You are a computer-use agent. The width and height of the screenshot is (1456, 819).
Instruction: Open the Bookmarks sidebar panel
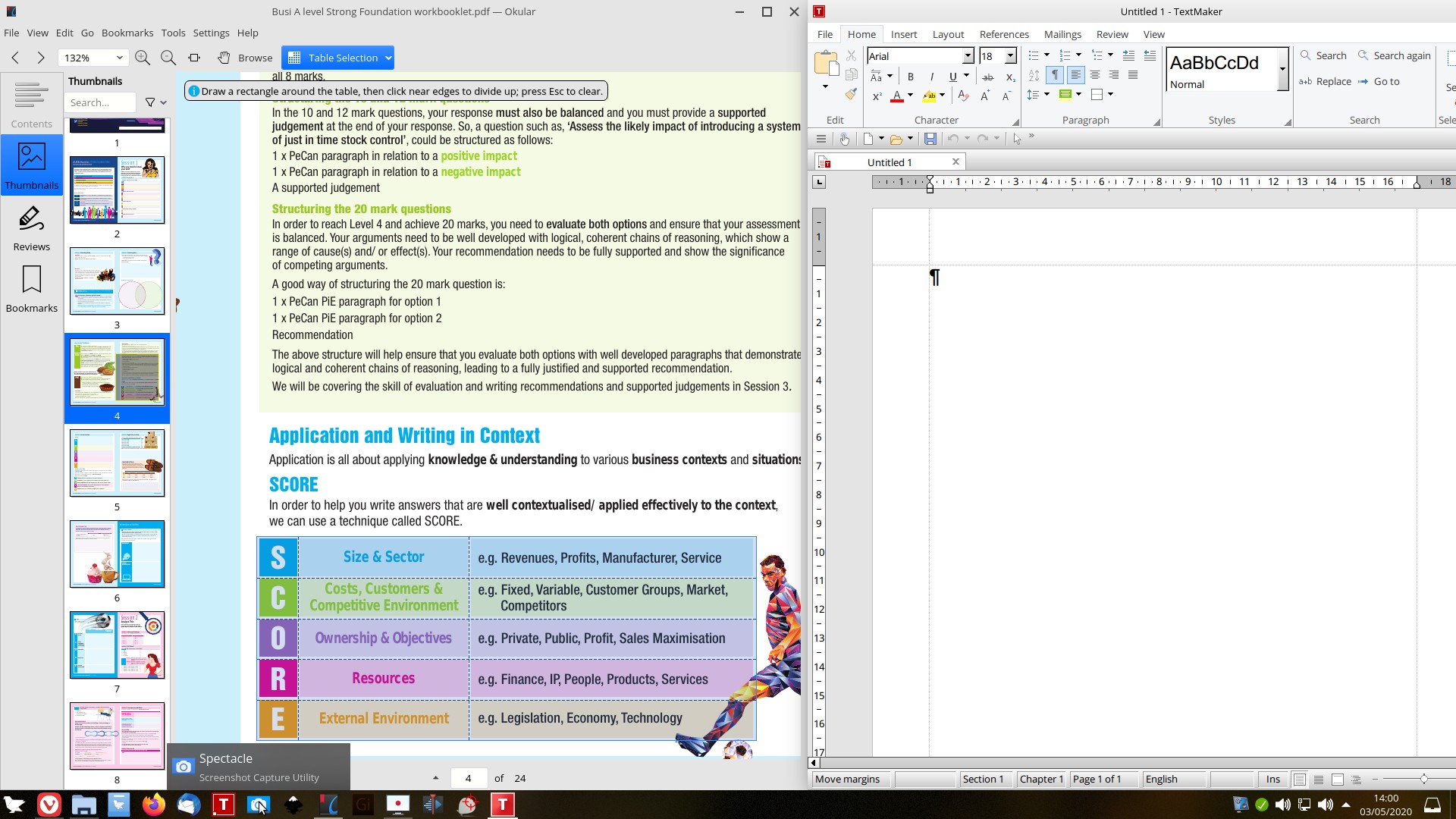(31, 289)
